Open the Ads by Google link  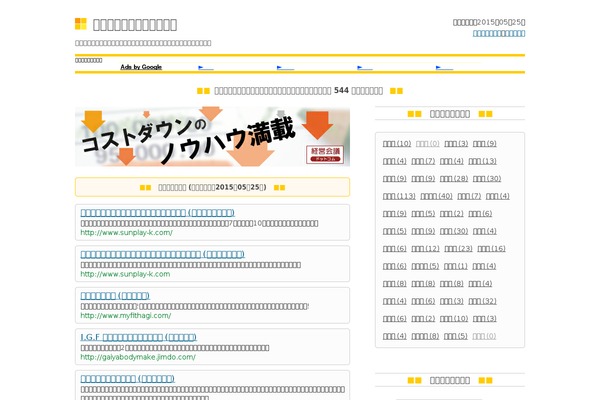[141, 67]
